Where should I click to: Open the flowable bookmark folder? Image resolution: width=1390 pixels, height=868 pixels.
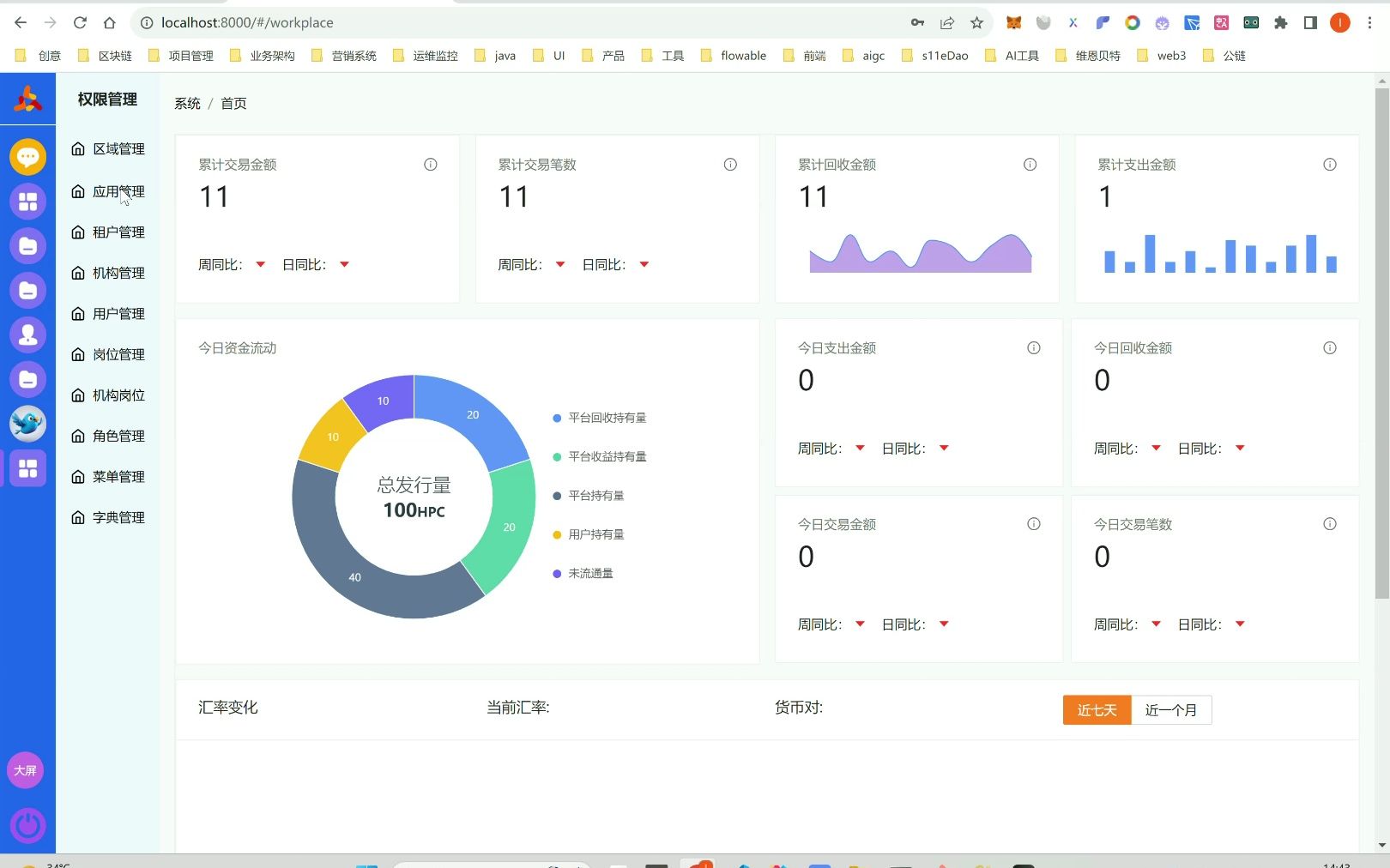point(734,56)
